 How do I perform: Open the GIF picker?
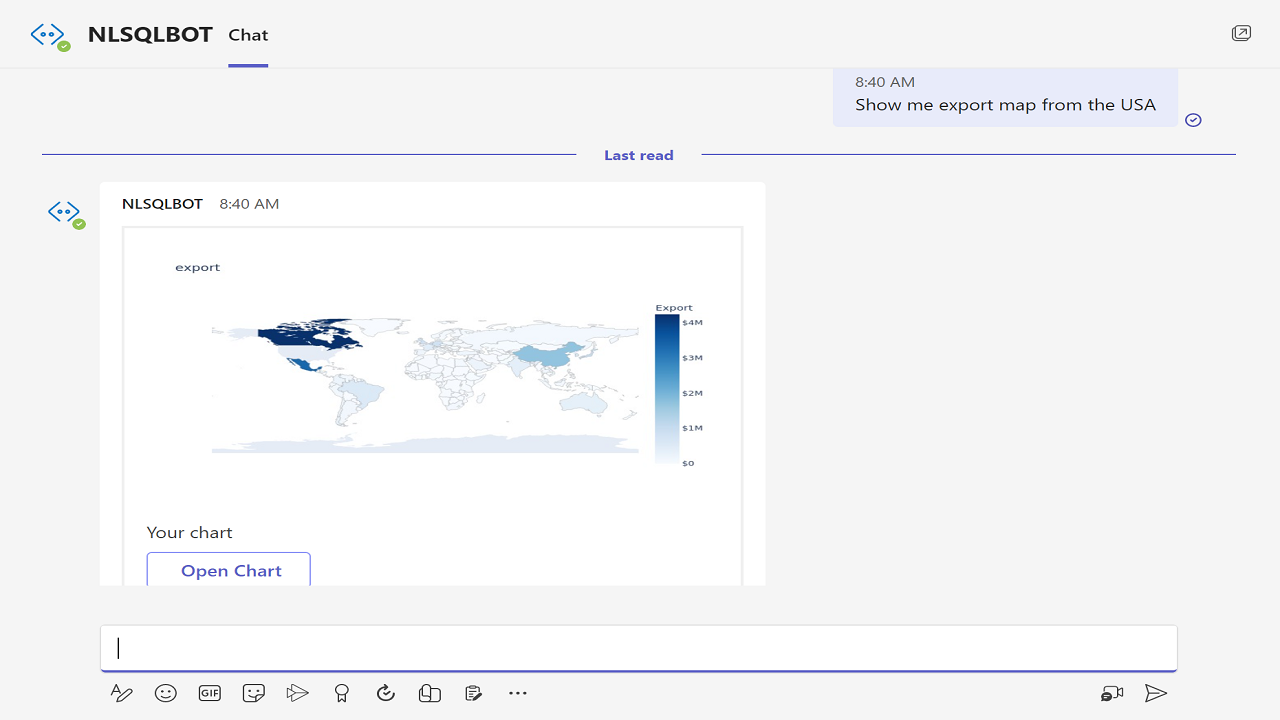pyautogui.click(x=209, y=693)
